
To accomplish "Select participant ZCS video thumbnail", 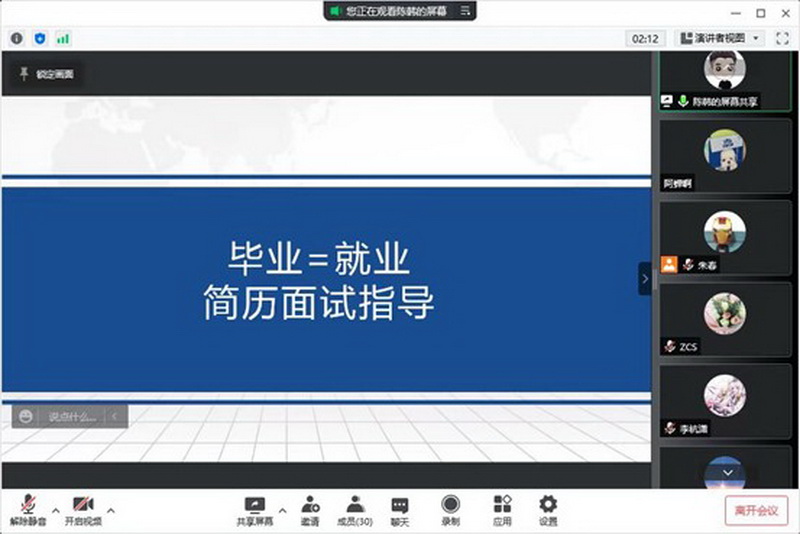I will [x=725, y=322].
